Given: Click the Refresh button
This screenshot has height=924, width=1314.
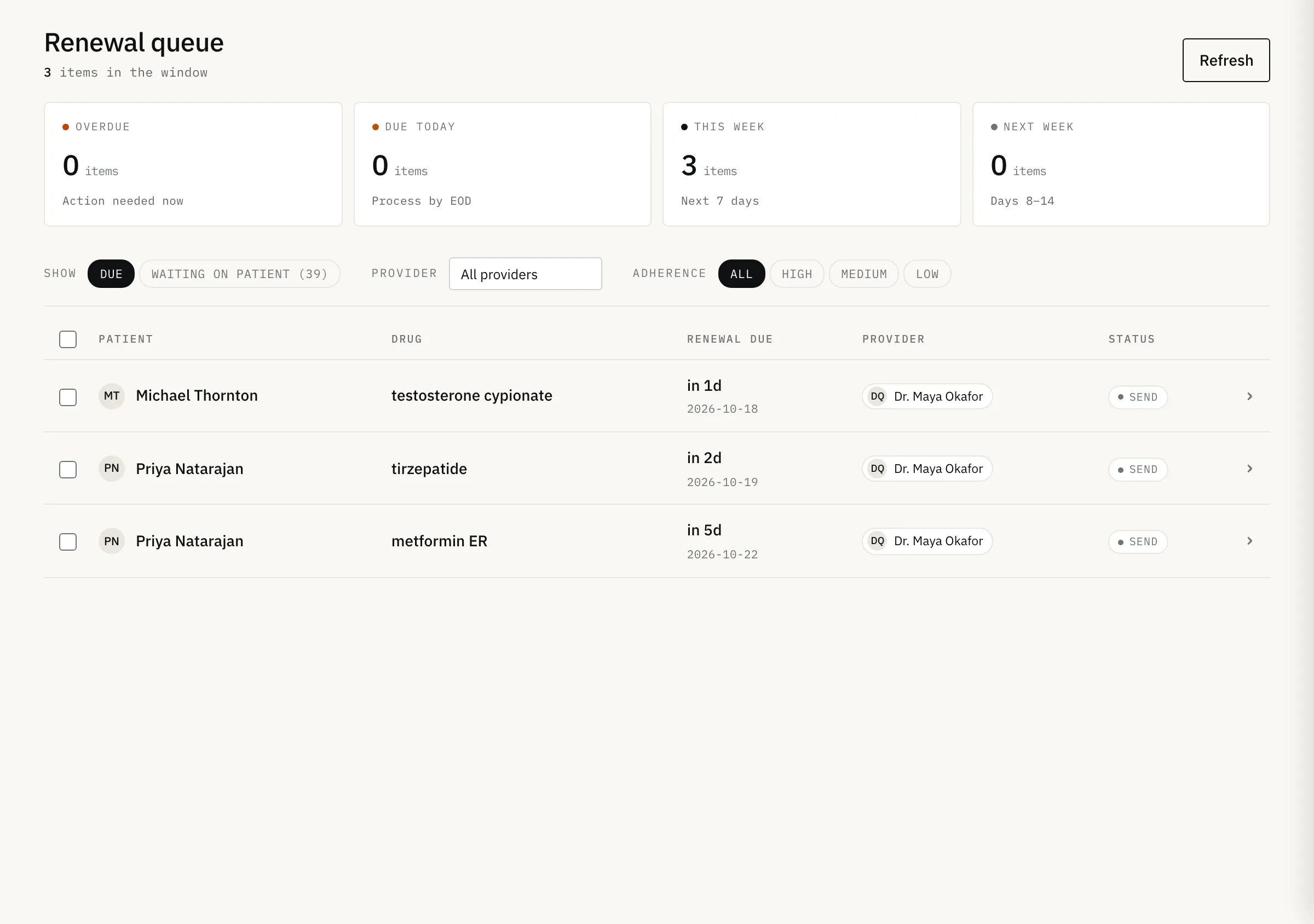Looking at the screenshot, I should point(1226,60).
